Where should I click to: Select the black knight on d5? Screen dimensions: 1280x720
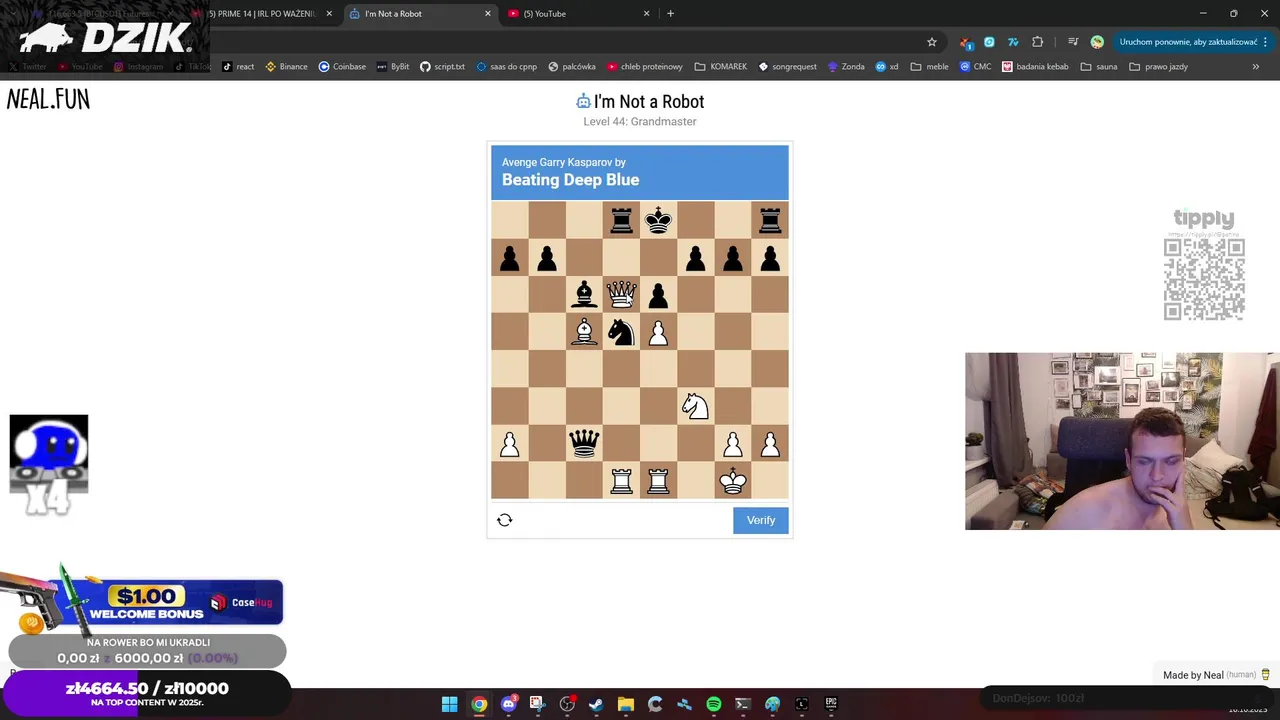pos(621,331)
